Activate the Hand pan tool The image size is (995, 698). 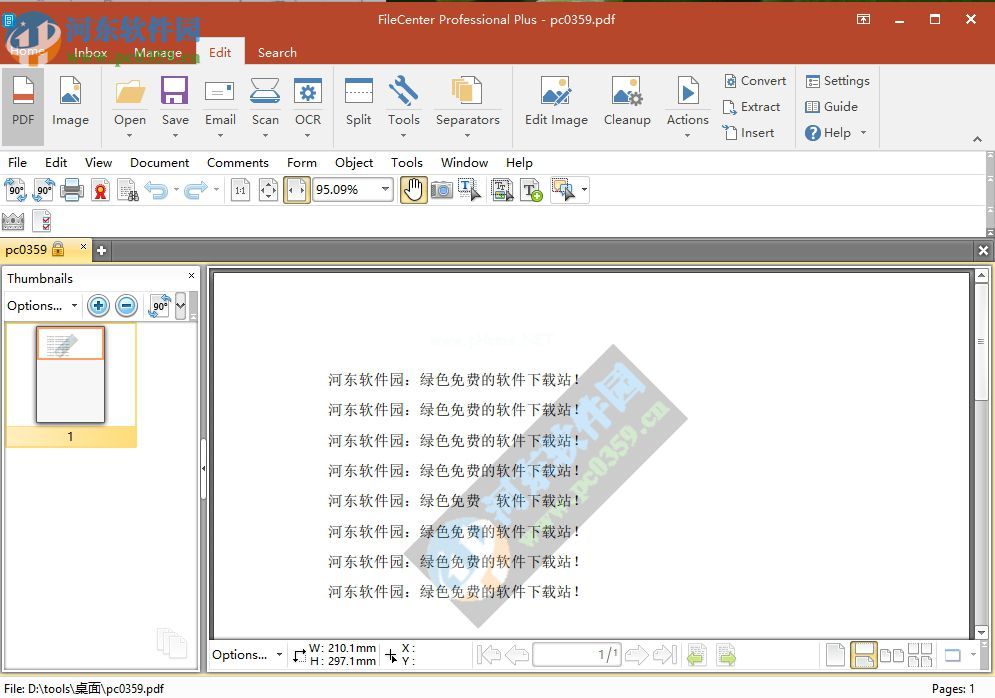413,189
